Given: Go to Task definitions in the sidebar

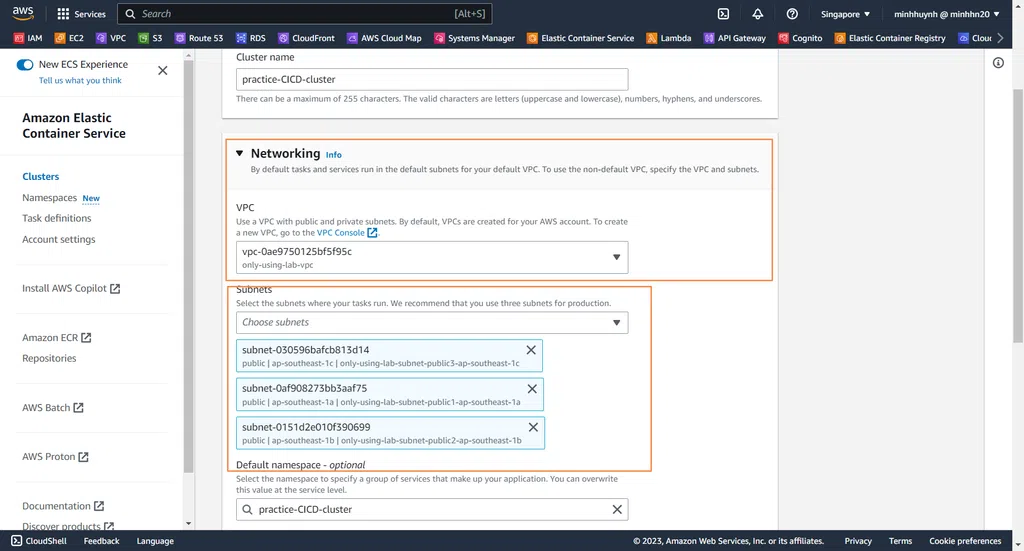Looking at the screenshot, I should pos(57,218).
